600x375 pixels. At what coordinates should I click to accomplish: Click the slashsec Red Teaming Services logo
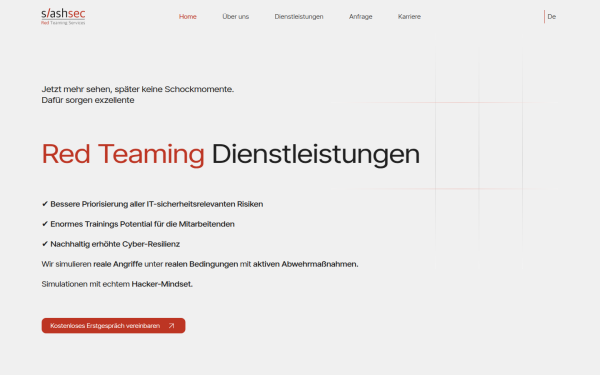(x=63, y=17)
